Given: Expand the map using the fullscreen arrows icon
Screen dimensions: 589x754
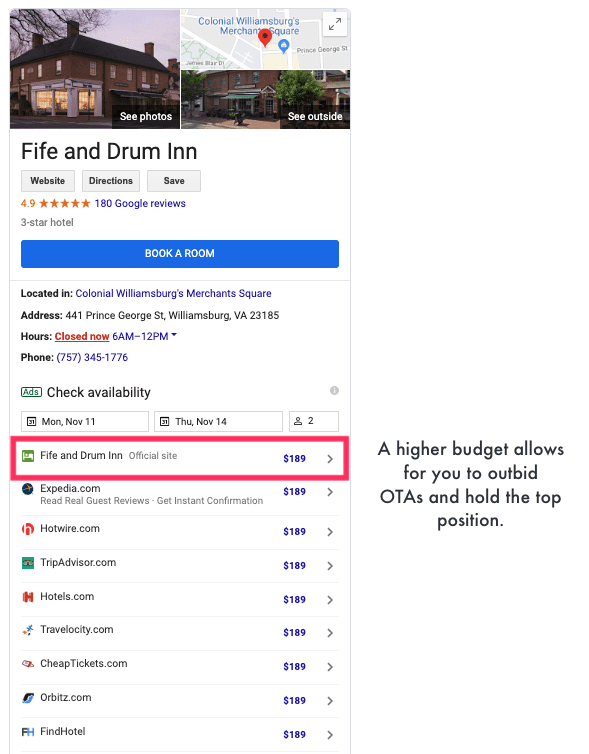Looking at the screenshot, I should [x=335, y=24].
